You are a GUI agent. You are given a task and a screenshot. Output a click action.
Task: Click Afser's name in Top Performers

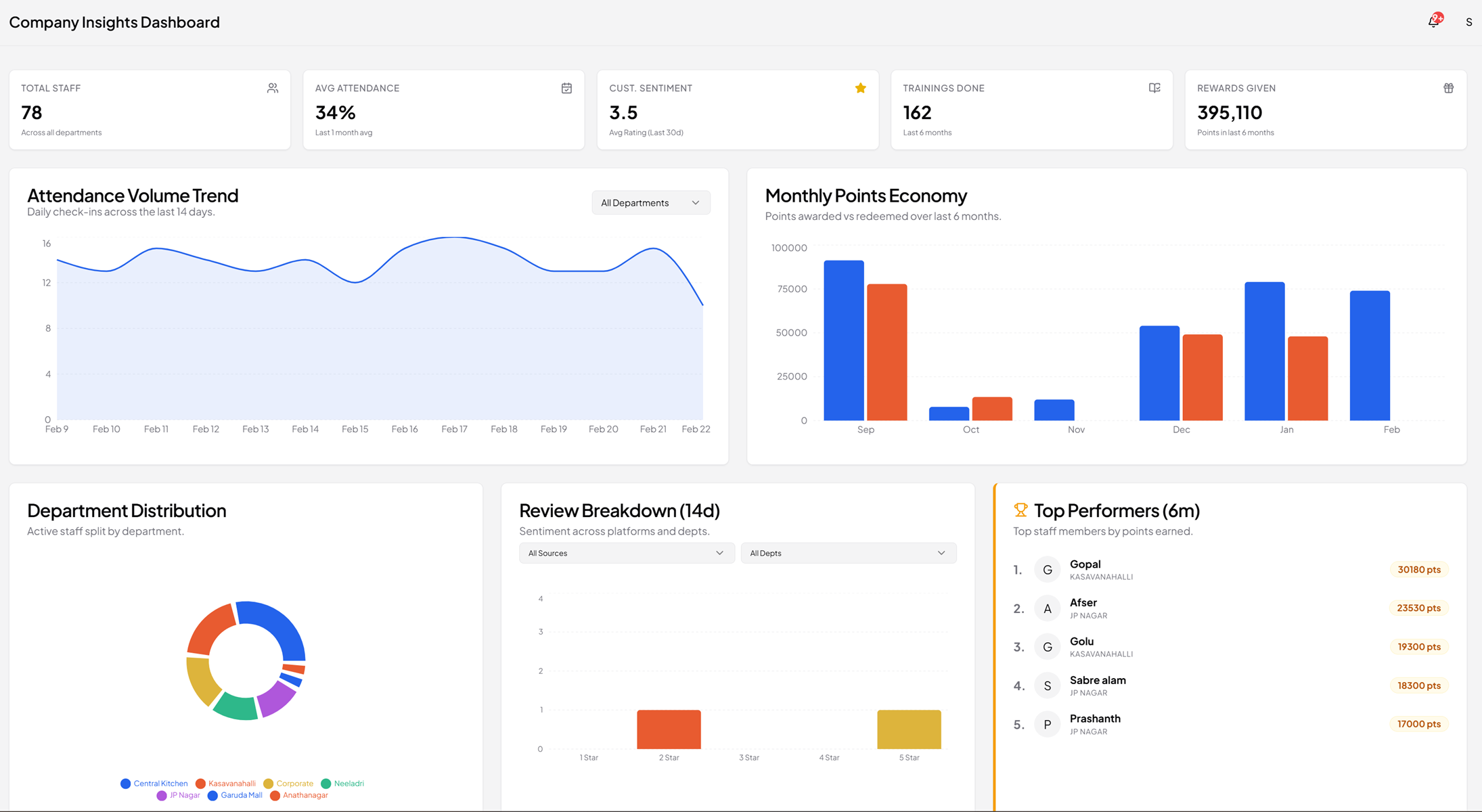click(x=1083, y=602)
